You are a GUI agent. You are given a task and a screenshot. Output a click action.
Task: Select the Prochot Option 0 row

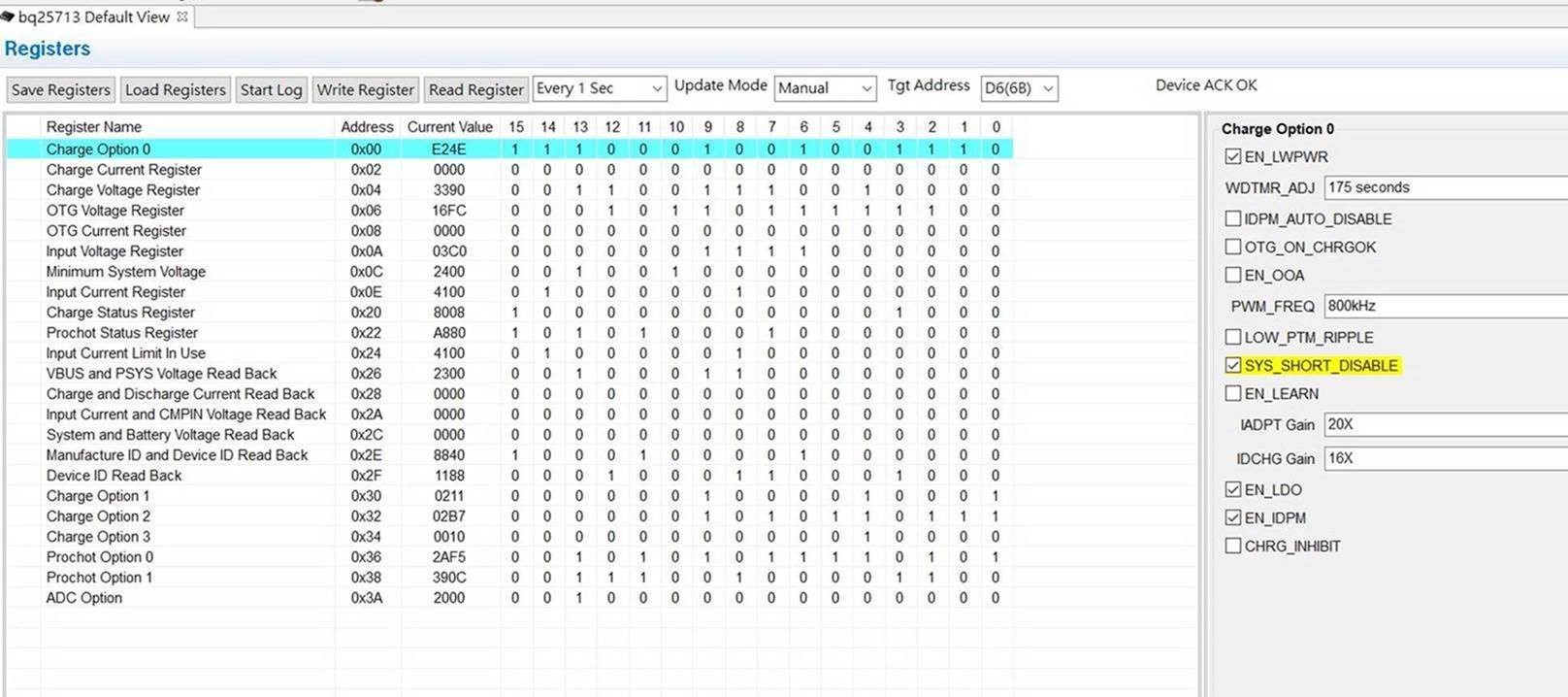509,557
